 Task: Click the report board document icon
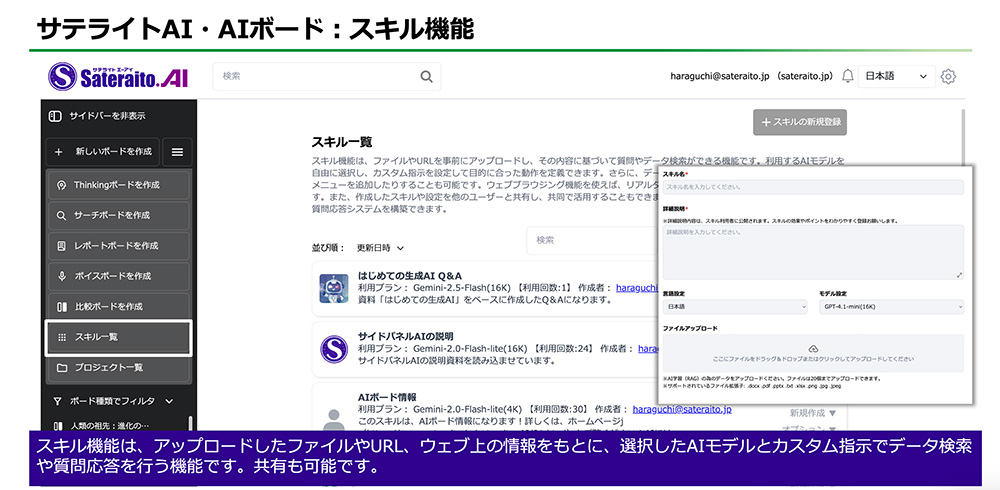click(62, 246)
